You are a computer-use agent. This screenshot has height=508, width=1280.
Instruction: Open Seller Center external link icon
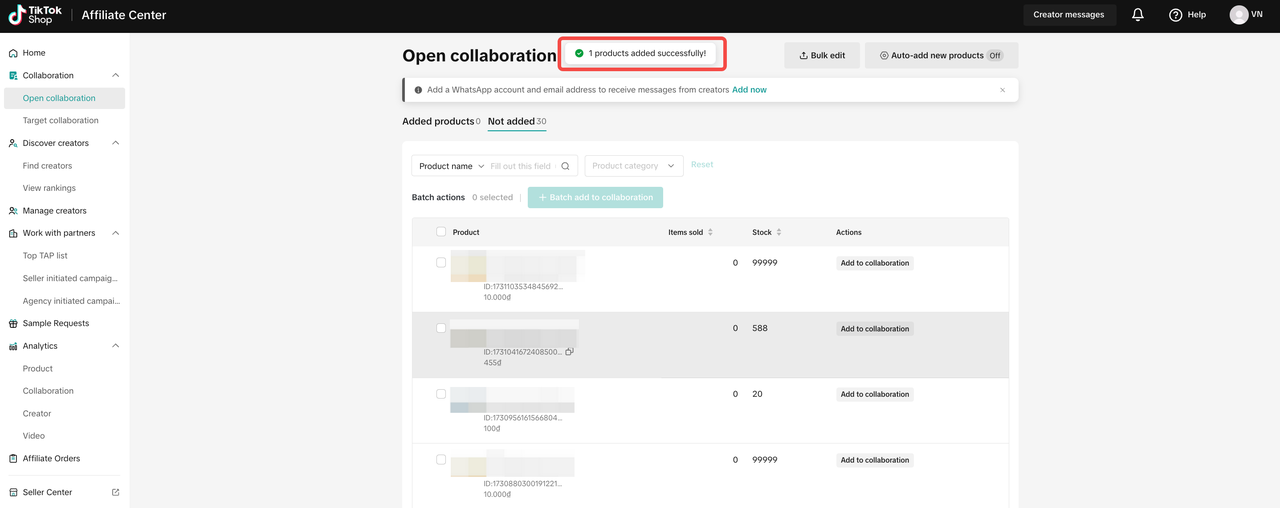(115, 492)
